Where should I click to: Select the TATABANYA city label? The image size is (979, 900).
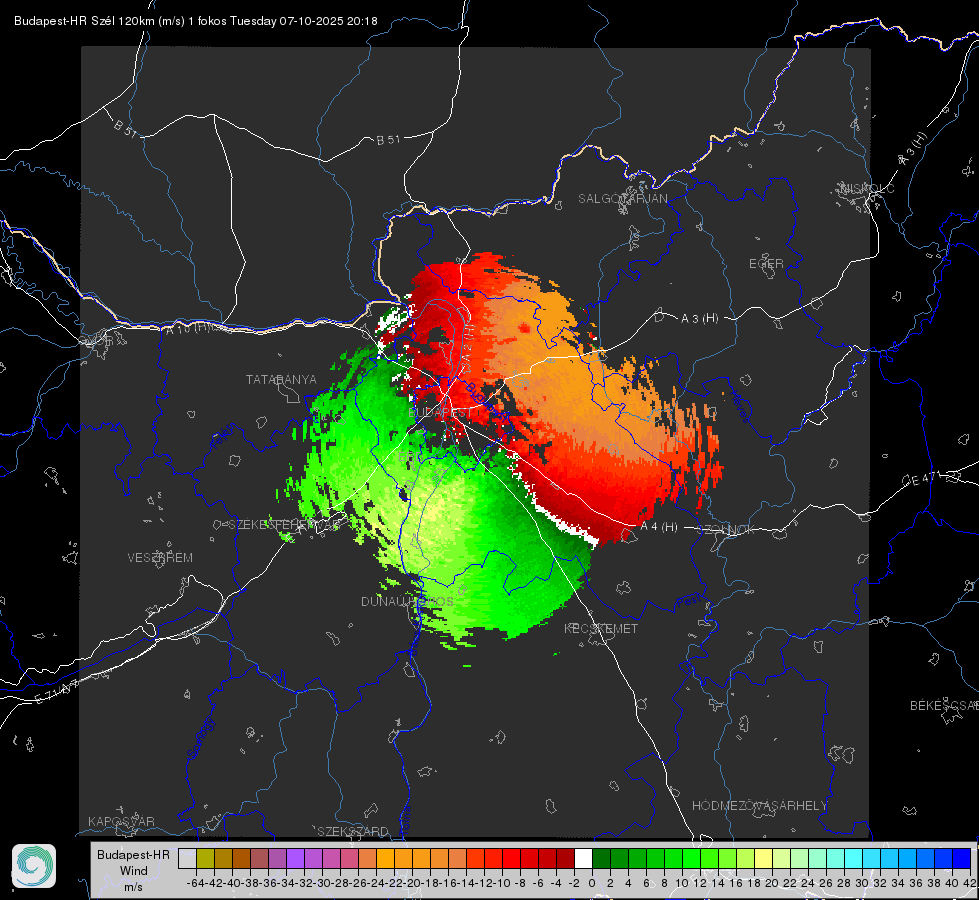click(x=281, y=380)
